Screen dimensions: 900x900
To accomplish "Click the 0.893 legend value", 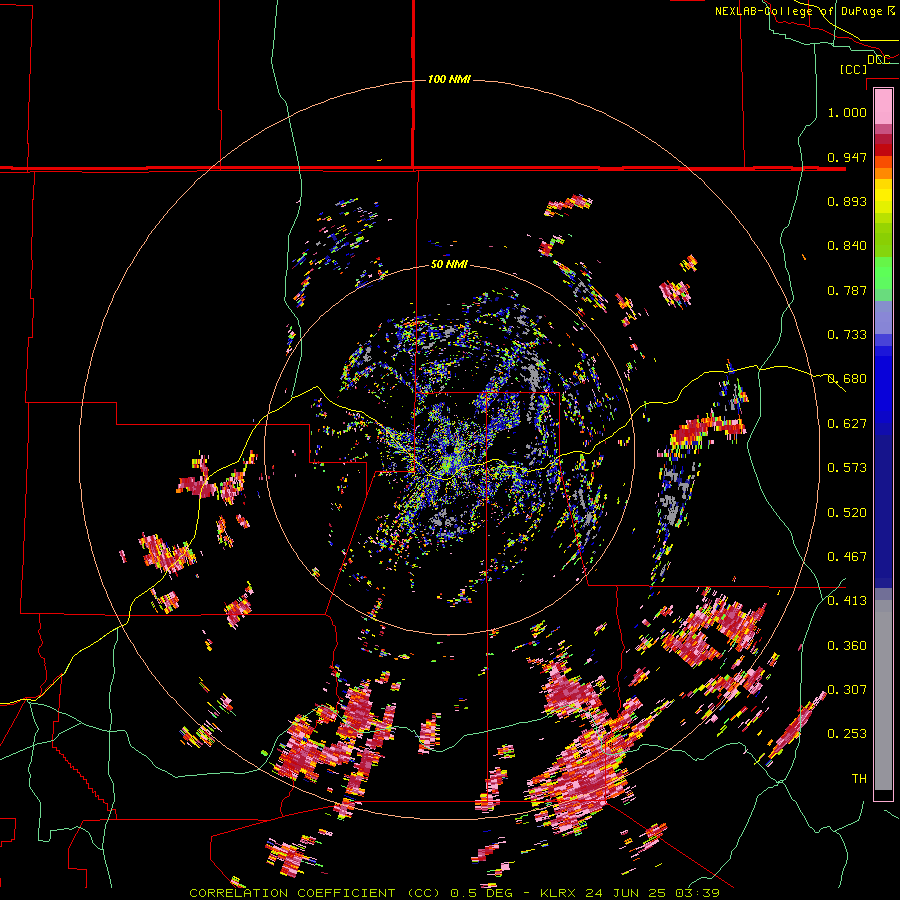I will 847,201.
